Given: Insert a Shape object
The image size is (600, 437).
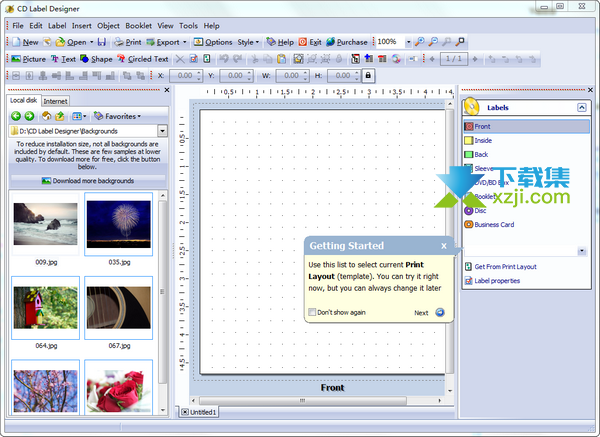Looking at the screenshot, I should [x=96, y=59].
